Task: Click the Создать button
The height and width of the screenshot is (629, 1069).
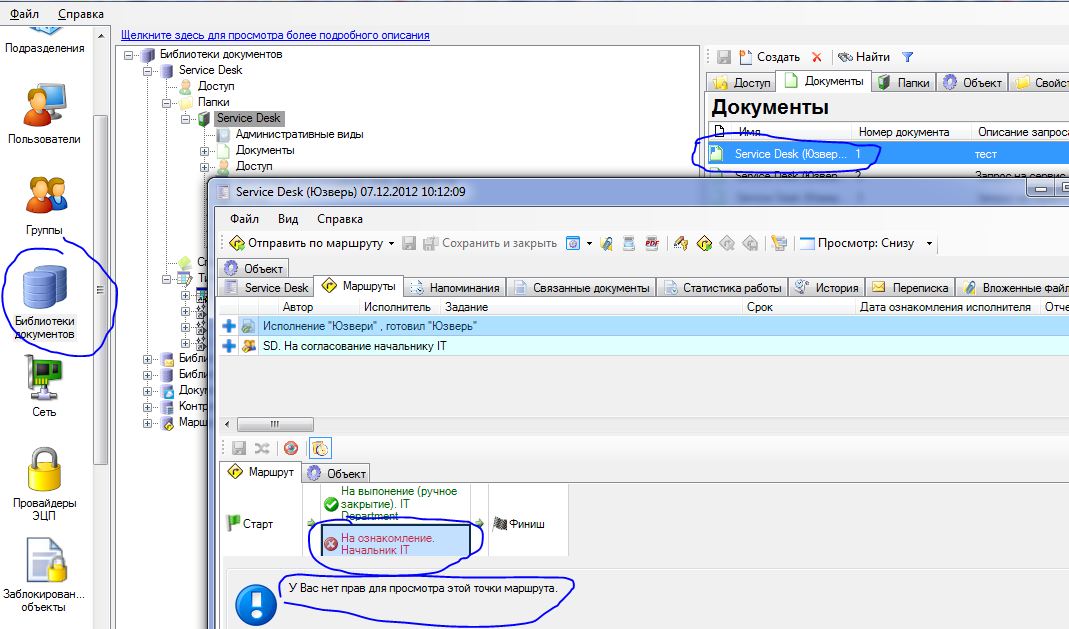Action: (x=769, y=57)
